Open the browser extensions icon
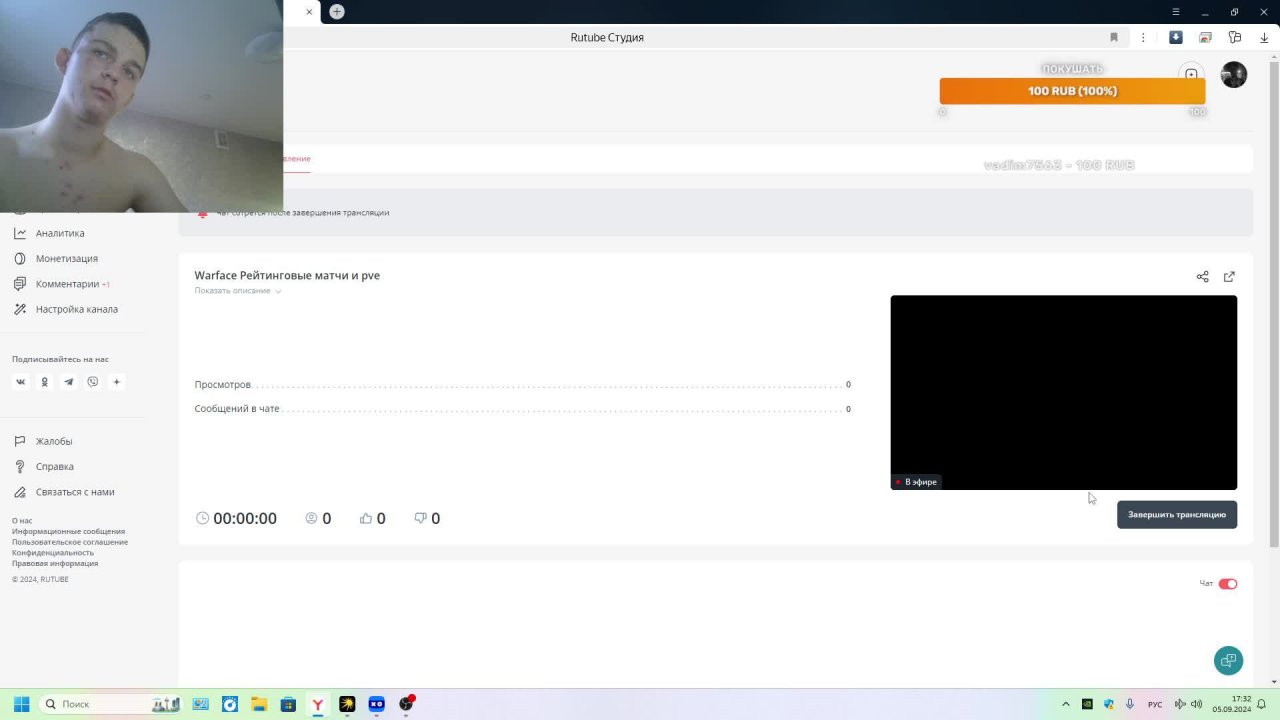The width and height of the screenshot is (1280, 720). 1235,37
